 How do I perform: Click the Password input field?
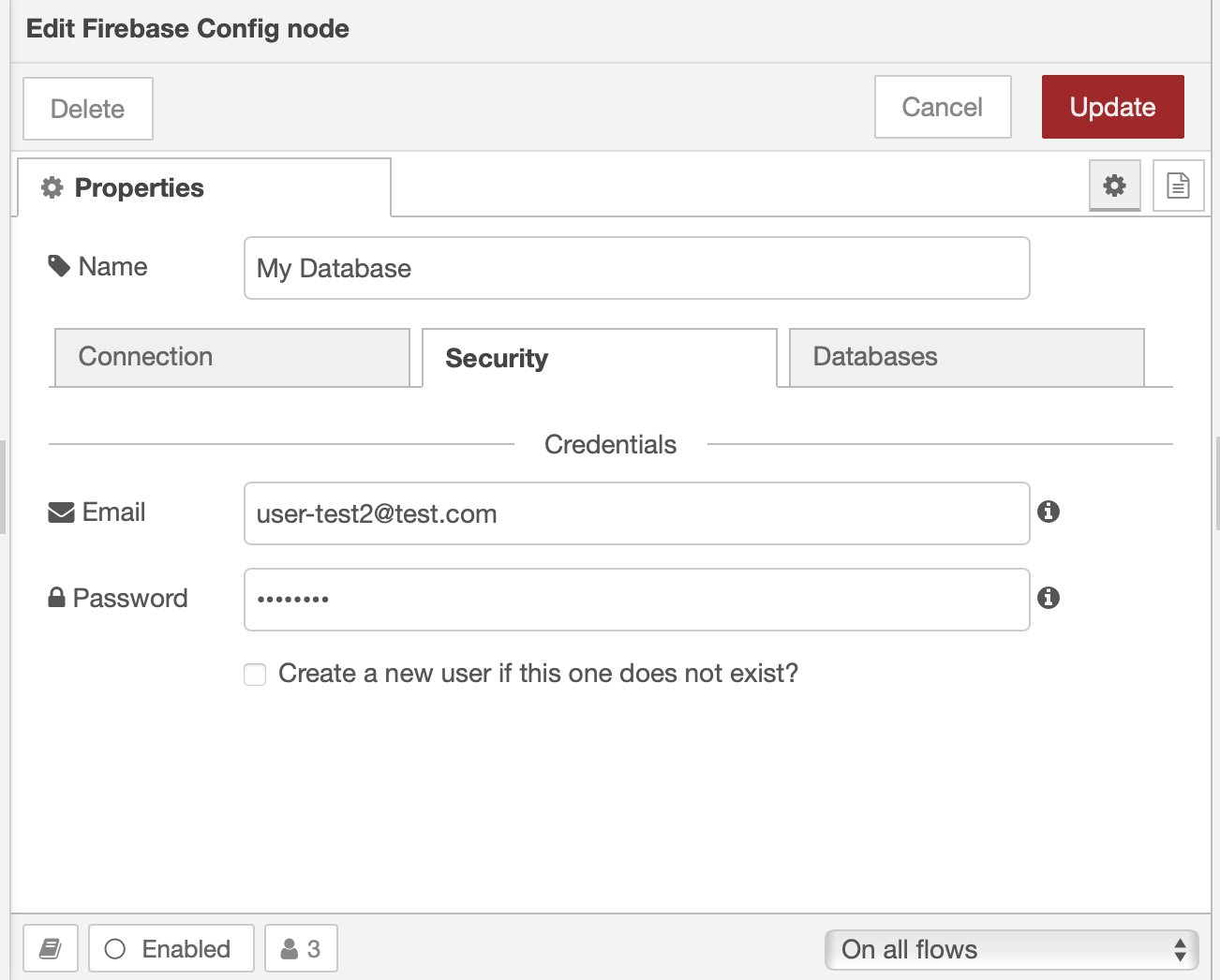[637, 600]
